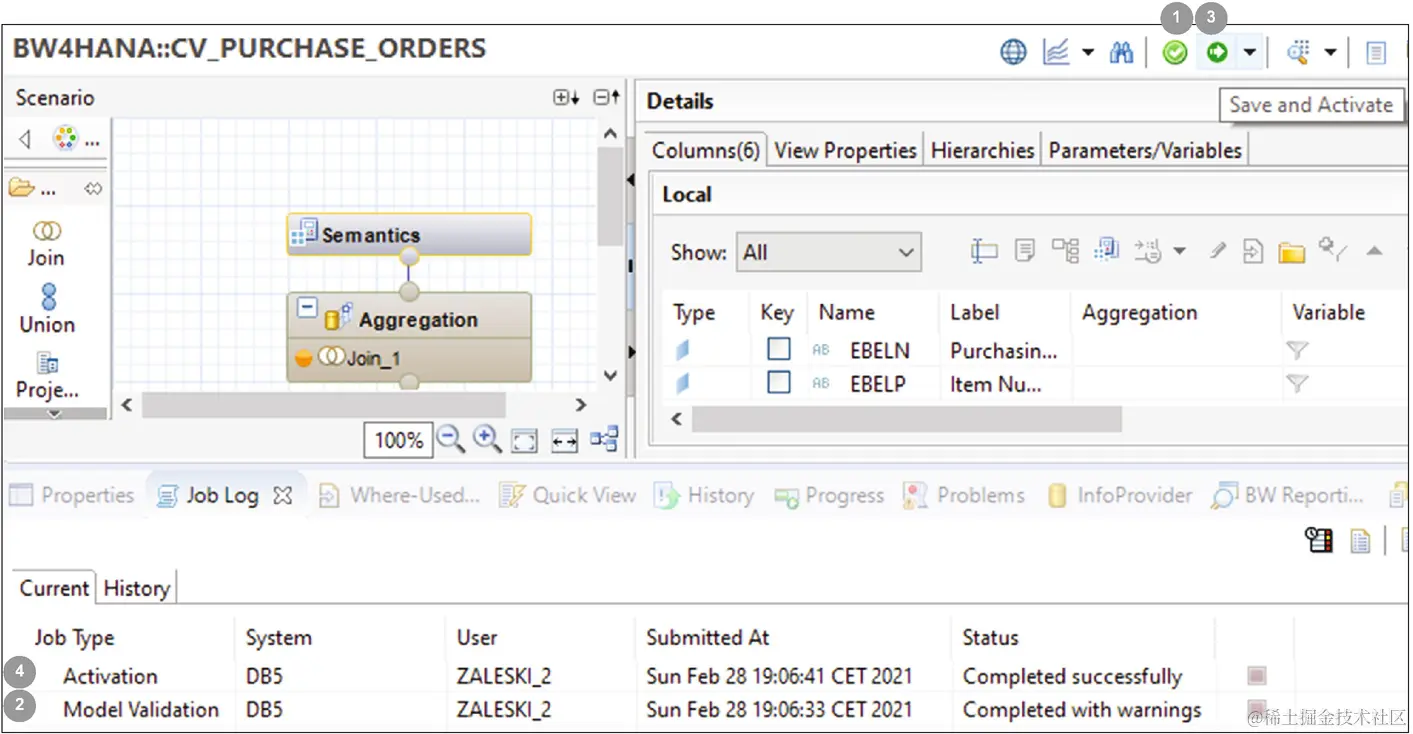Select the Columns(6) tab
This screenshot has width=1413, height=734.
(x=706, y=150)
